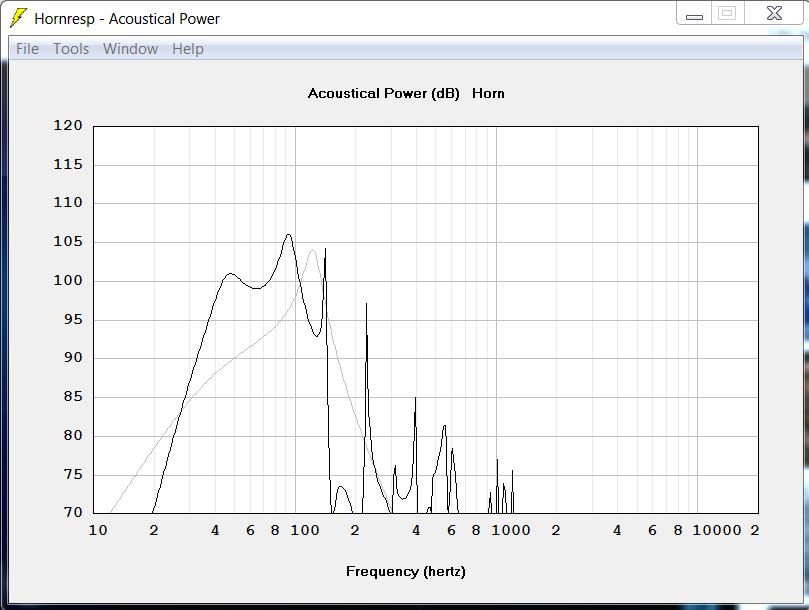This screenshot has width=809, height=610.
Task: Click the 10000 frequency axis label
Action: click(717, 531)
